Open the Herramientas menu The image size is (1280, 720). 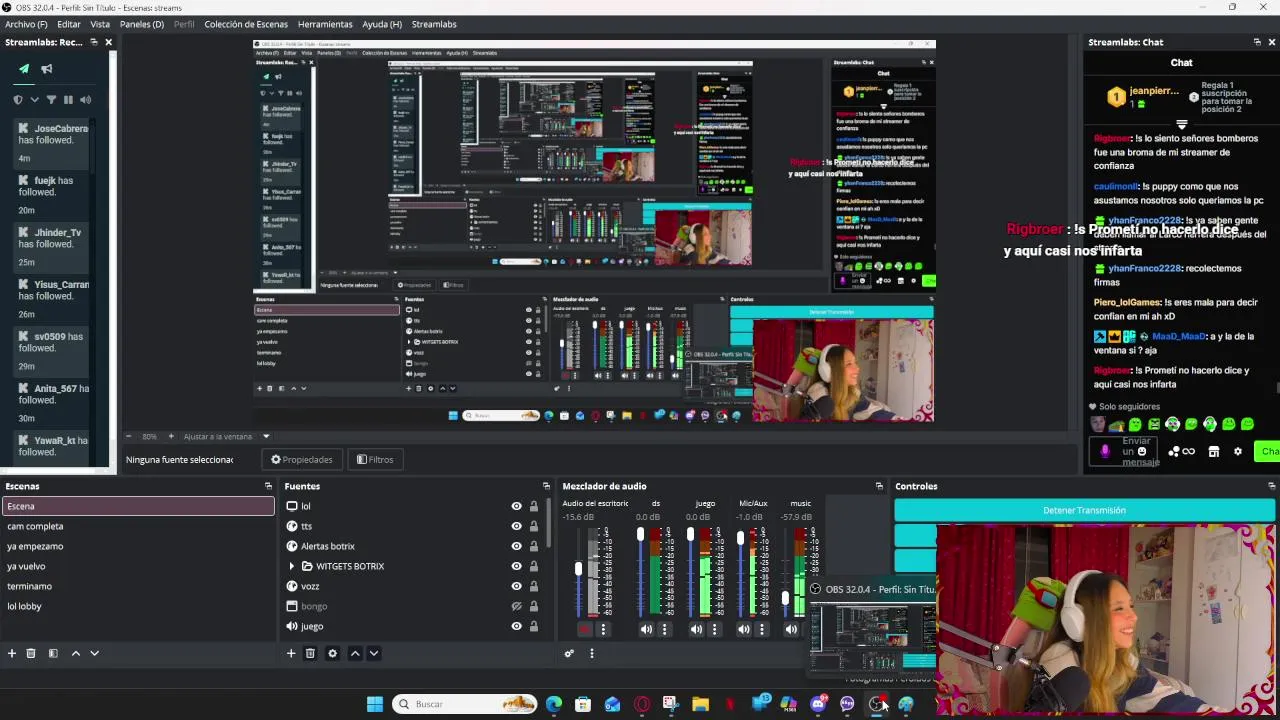325,24
